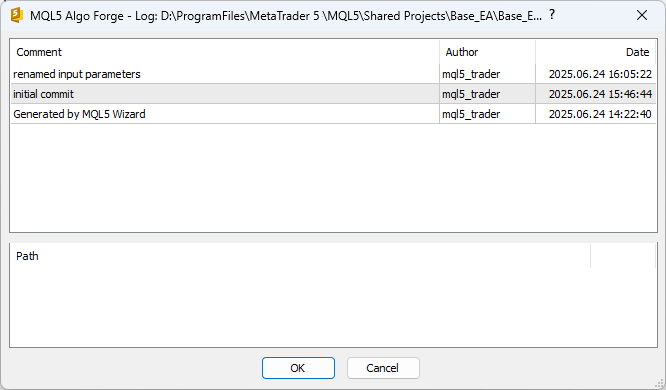This screenshot has width=666, height=390.
Task: Click the Cancel button
Action: tap(383, 368)
